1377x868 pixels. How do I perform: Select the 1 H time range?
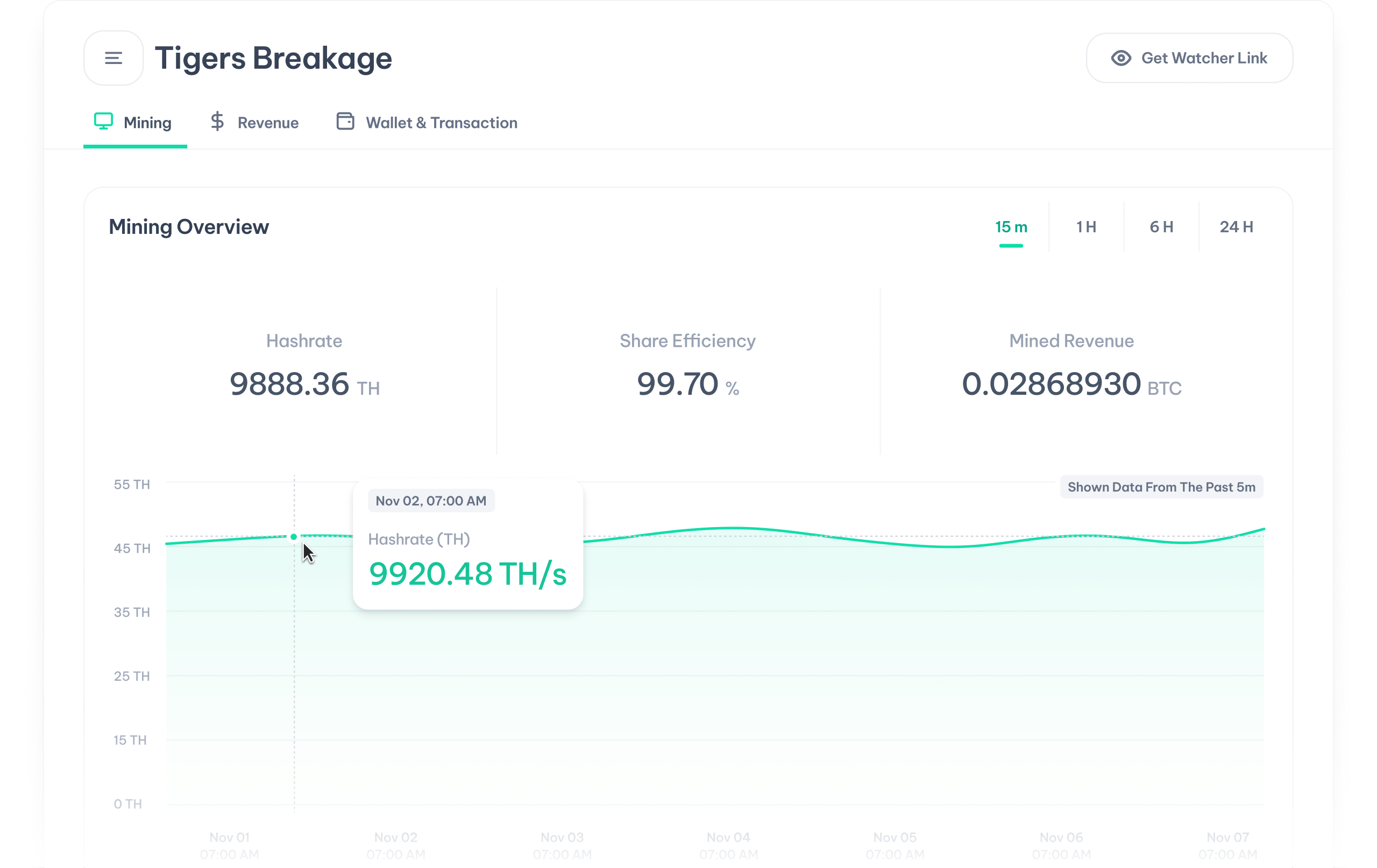[x=1086, y=227]
